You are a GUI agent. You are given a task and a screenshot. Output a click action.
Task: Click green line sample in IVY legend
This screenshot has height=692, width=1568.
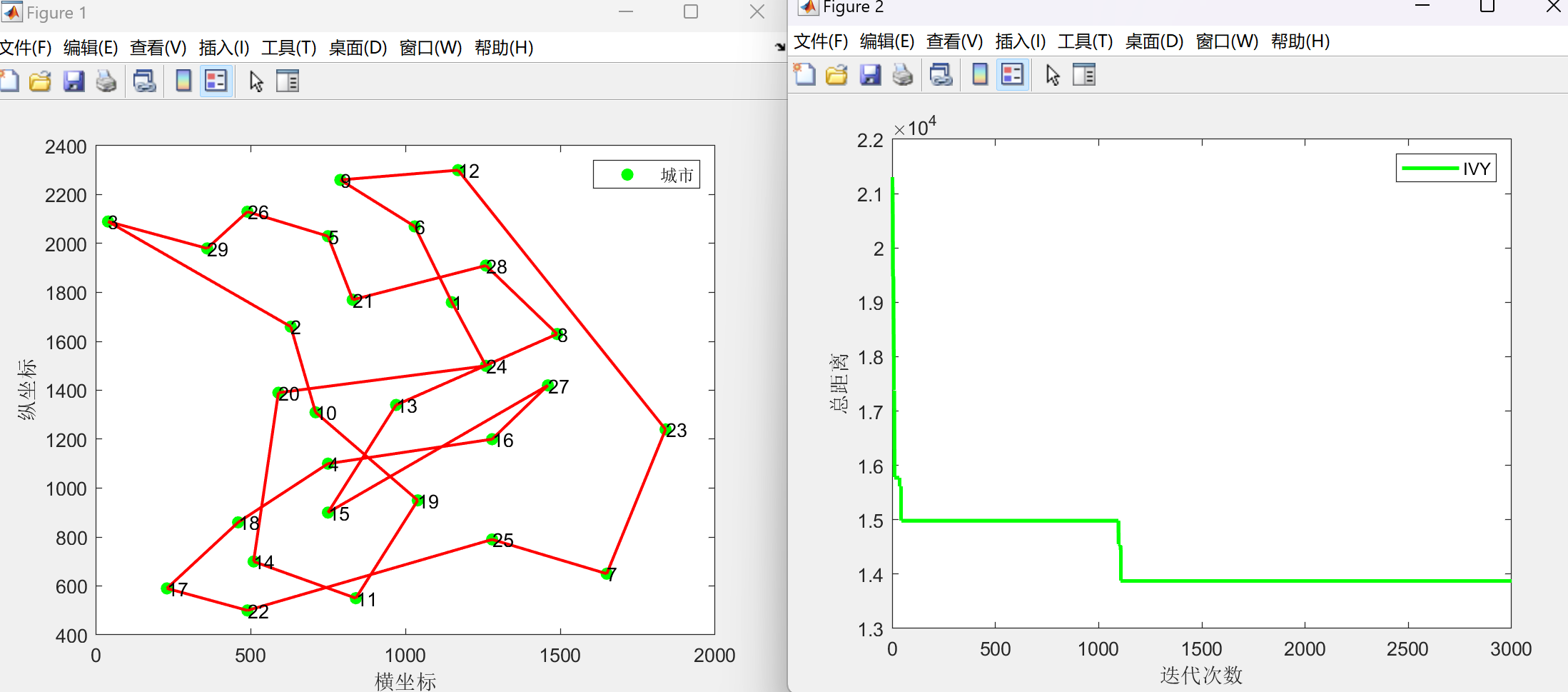pos(1430,169)
